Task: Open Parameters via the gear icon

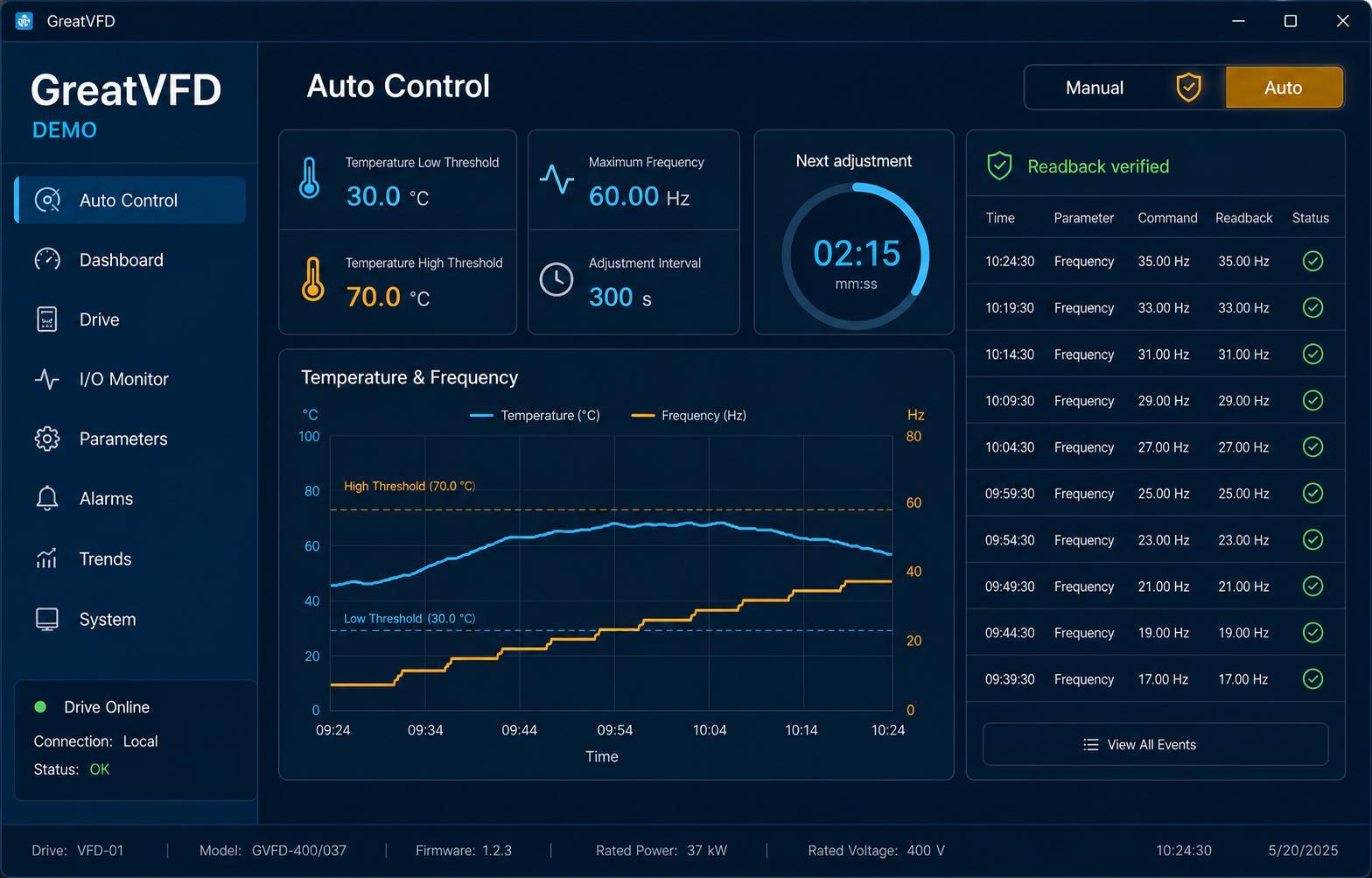Action: pos(47,439)
